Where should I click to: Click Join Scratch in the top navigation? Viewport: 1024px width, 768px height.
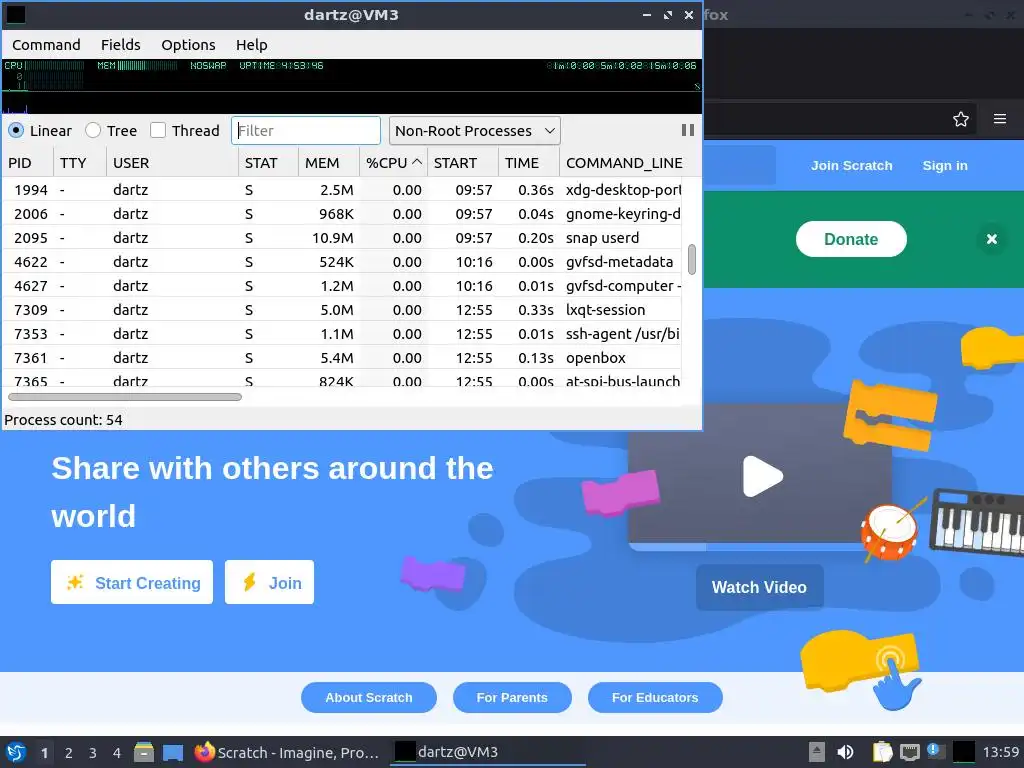click(852, 165)
